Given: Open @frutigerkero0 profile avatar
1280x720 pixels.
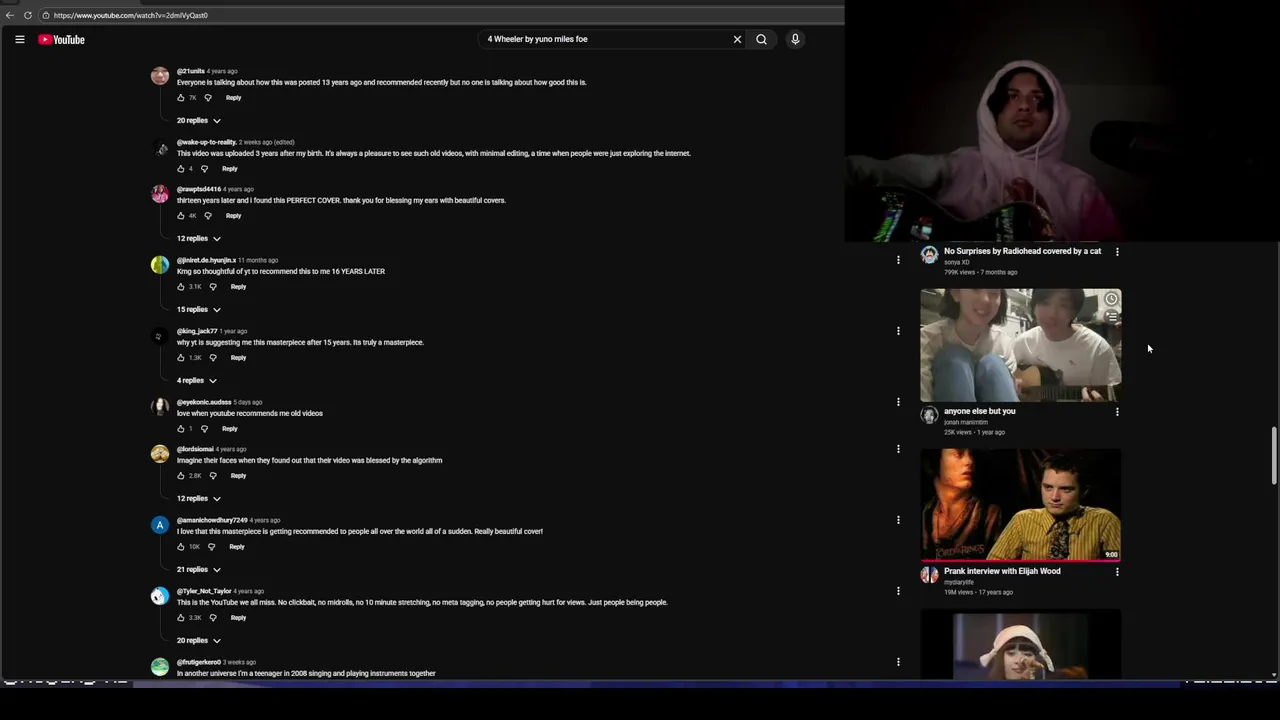Looking at the screenshot, I should point(159,667).
